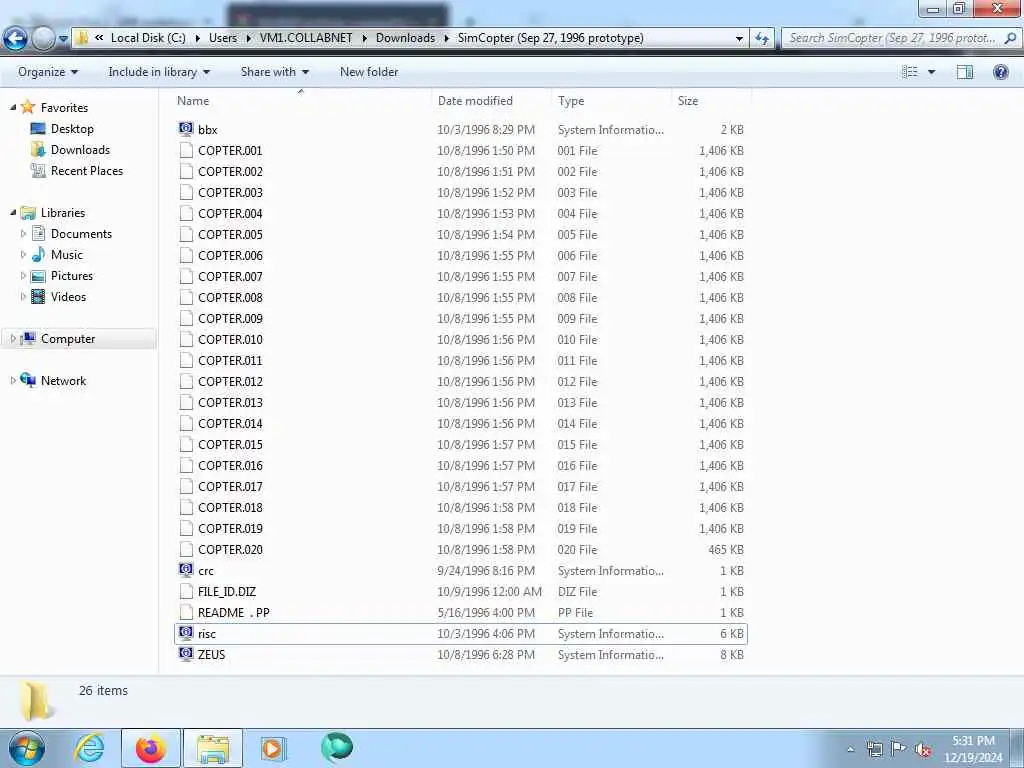Open the Organize menu
Image resolution: width=1024 pixels, height=768 pixels.
pos(48,72)
